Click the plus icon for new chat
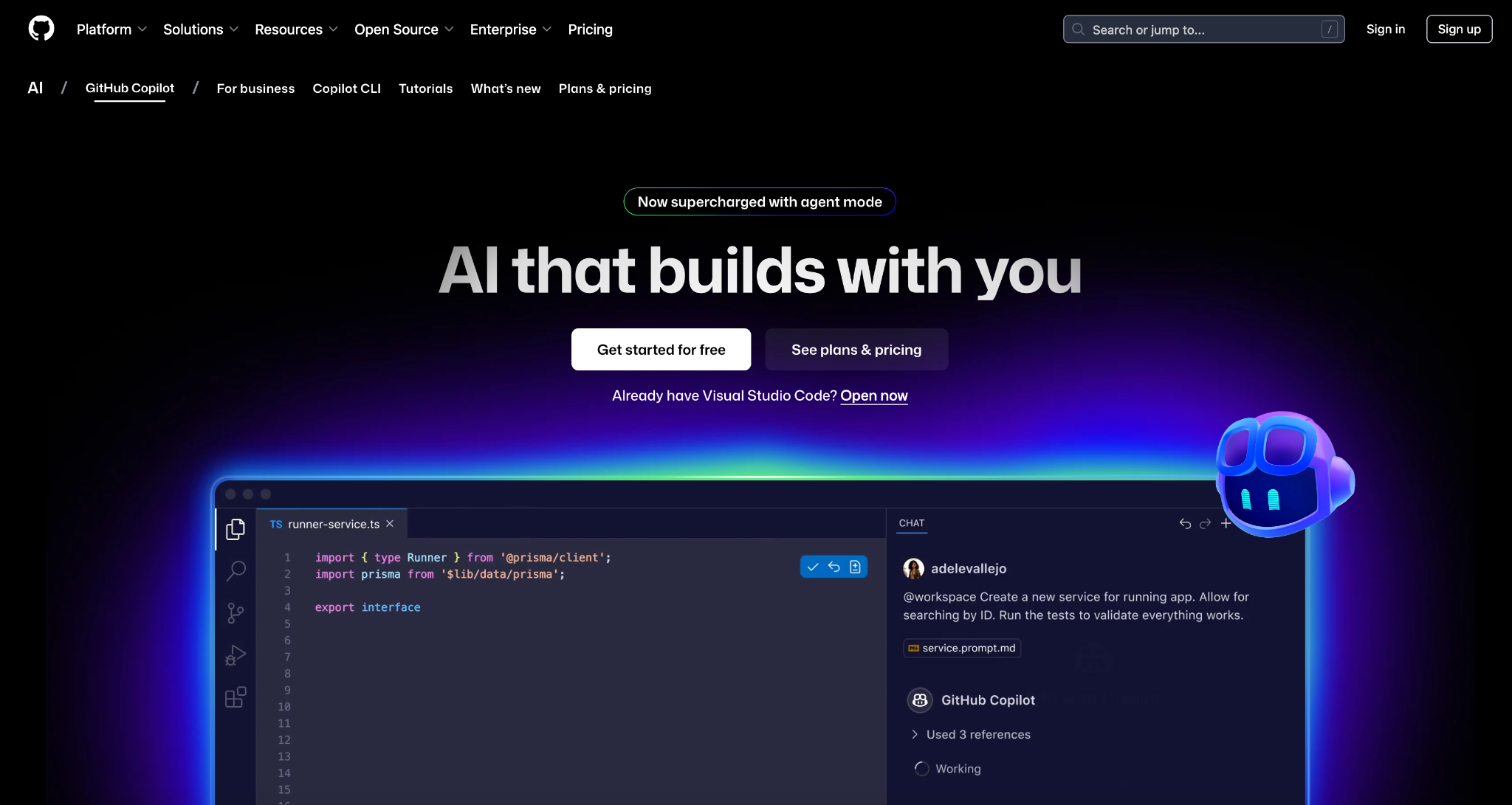 point(1226,523)
